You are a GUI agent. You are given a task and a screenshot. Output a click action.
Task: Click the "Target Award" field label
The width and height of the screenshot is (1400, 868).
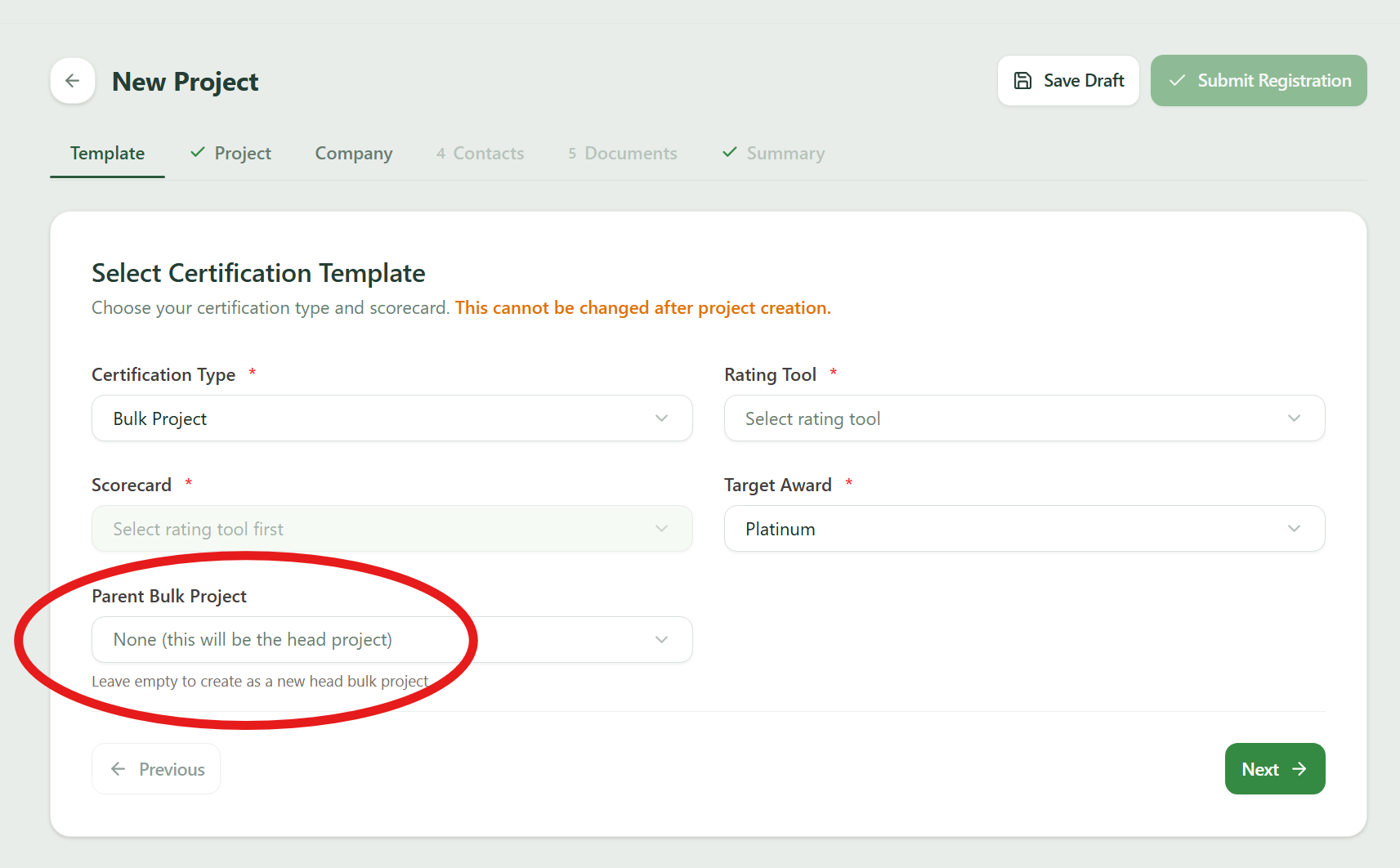778,485
